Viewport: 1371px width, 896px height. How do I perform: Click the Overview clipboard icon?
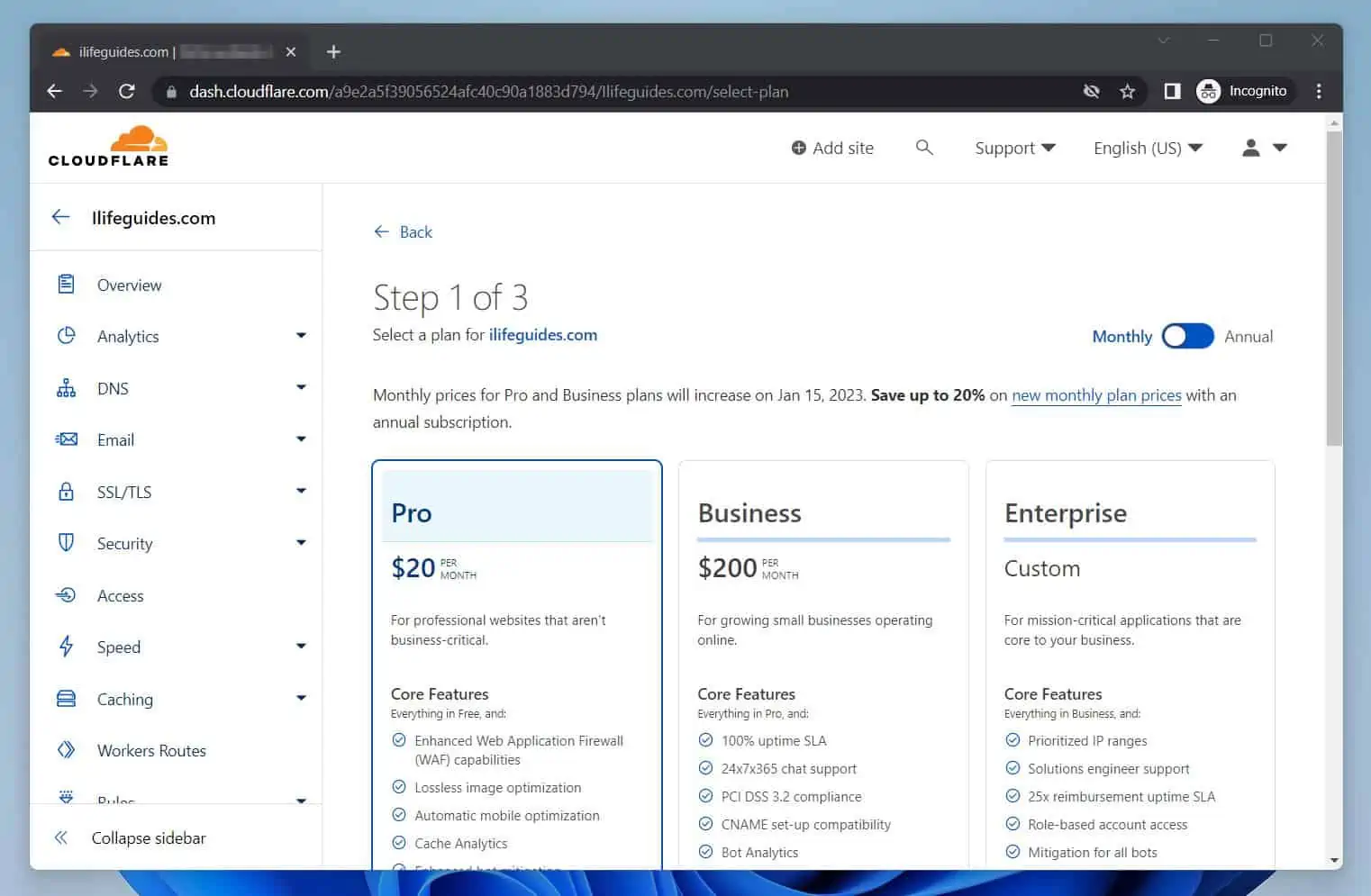click(66, 285)
